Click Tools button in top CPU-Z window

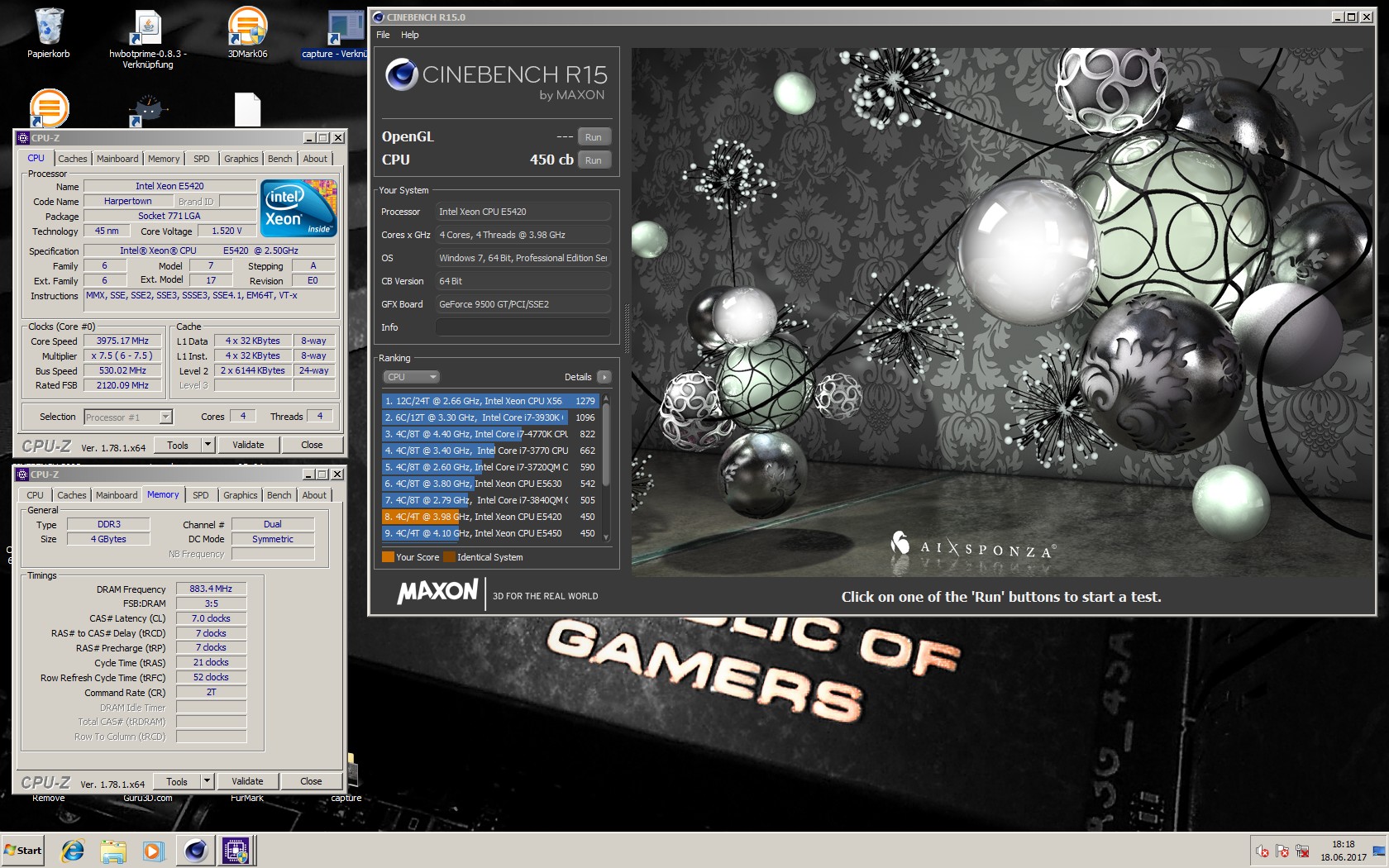pos(178,445)
